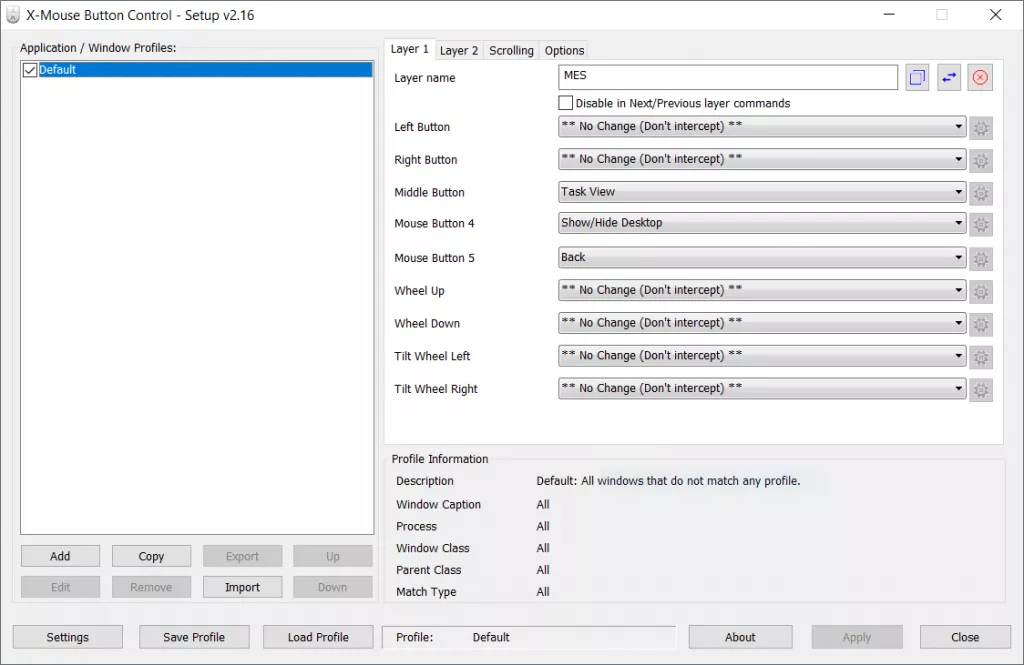Uncheck the Default profile checkbox
The image size is (1024, 665).
point(30,70)
